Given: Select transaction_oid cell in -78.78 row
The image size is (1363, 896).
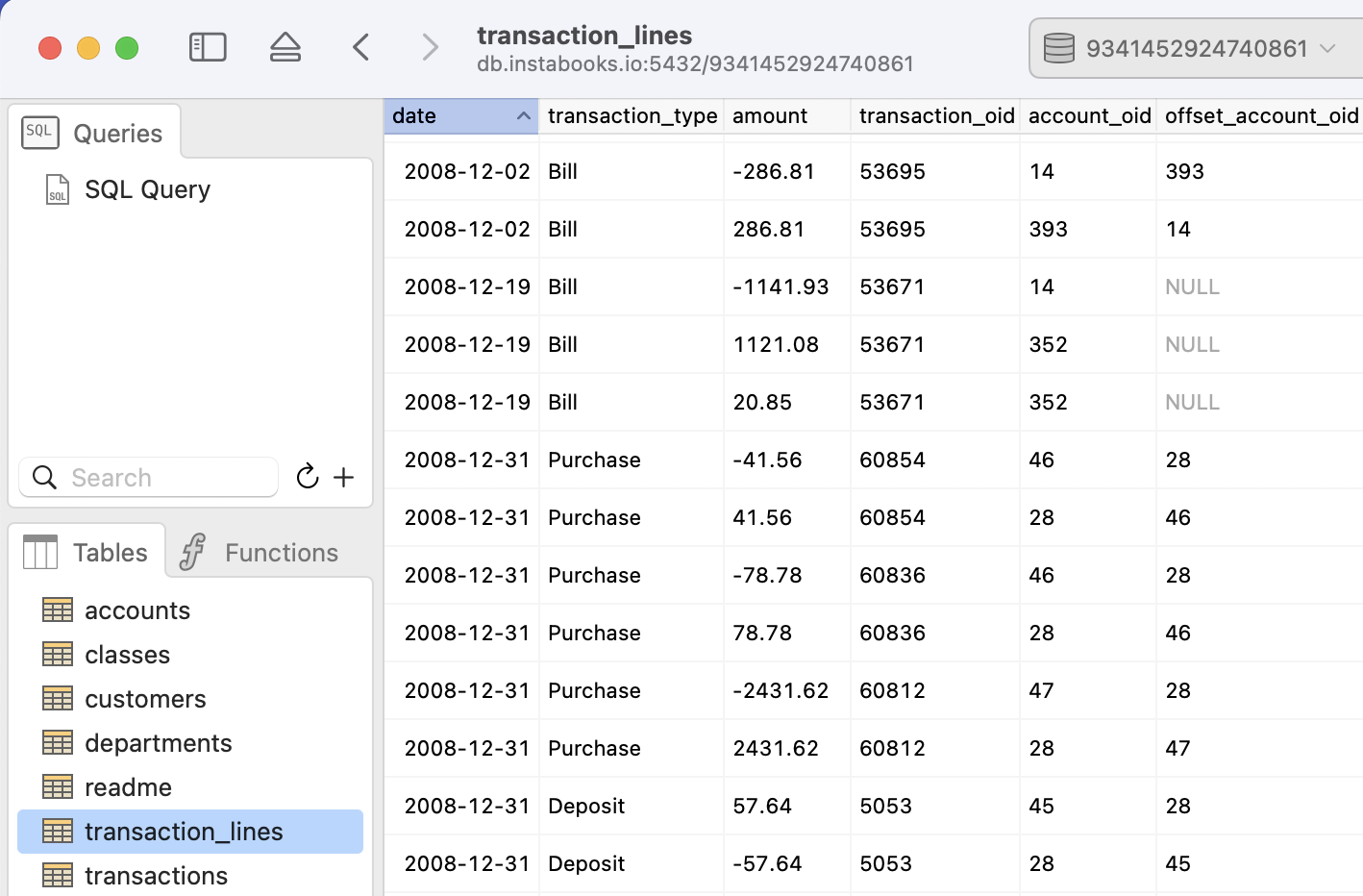Looking at the screenshot, I should 935,575.
